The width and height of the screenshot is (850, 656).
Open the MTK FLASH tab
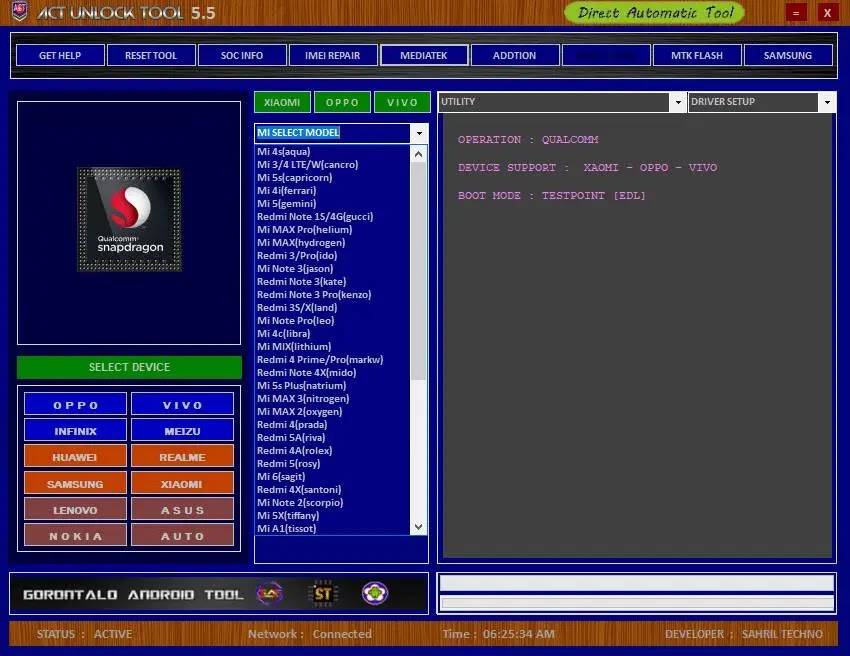point(697,55)
